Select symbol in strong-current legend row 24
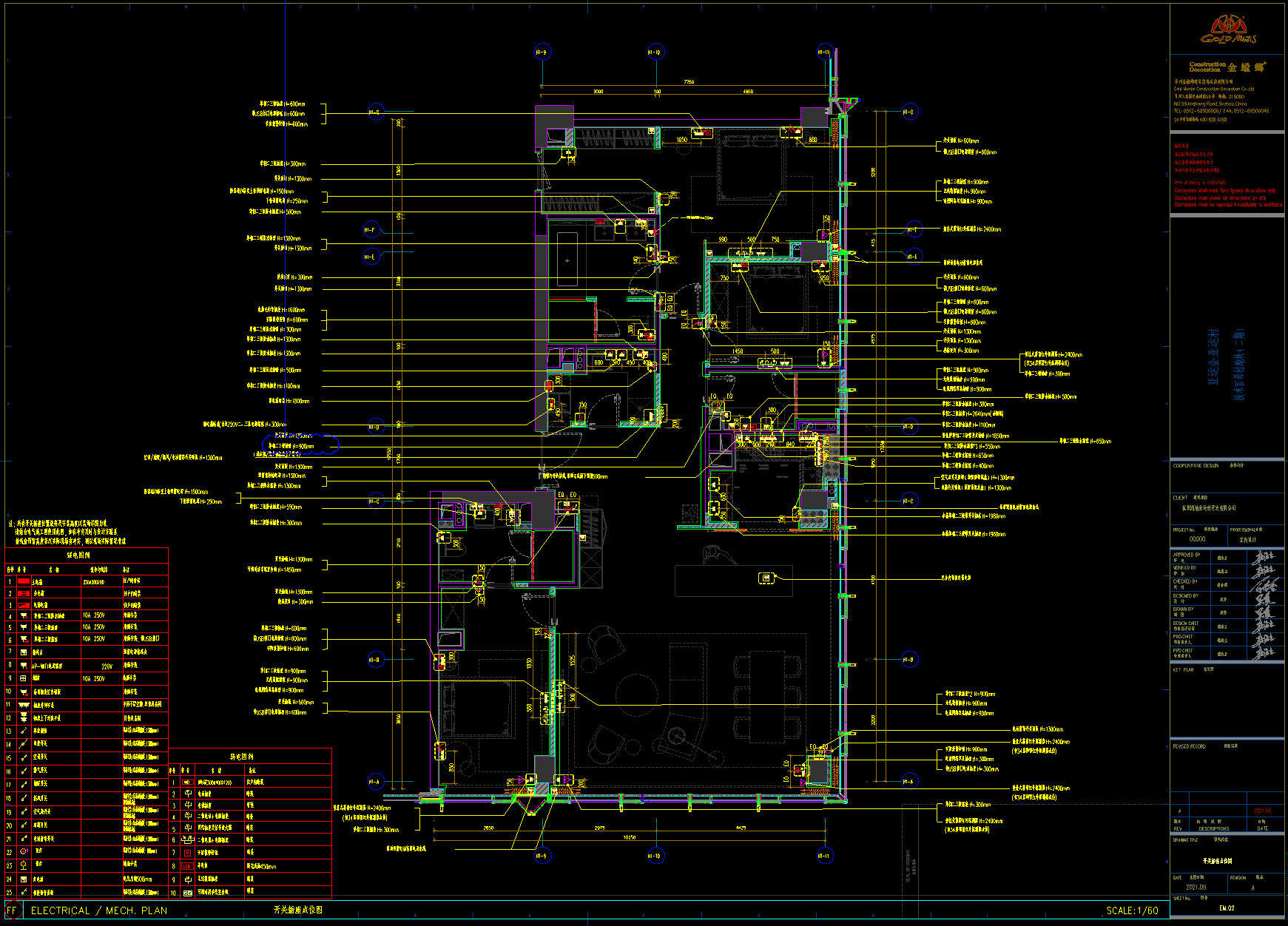Screen dimensions: 1288x926 (24, 879)
